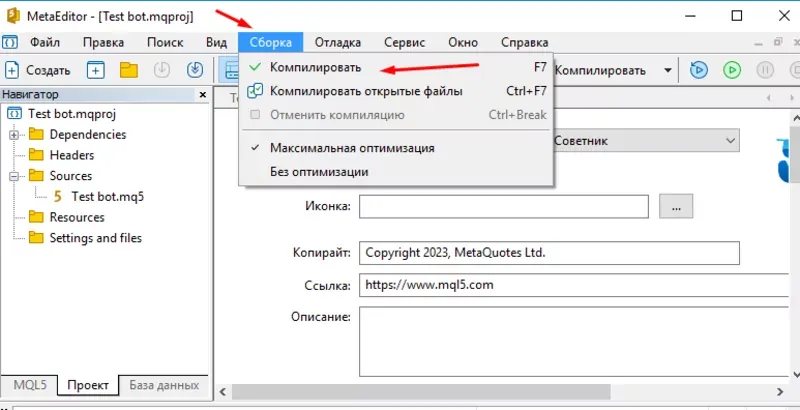
Task: Expand the Dependencies tree node
Action: pyautogui.click(x=14, y=135)
